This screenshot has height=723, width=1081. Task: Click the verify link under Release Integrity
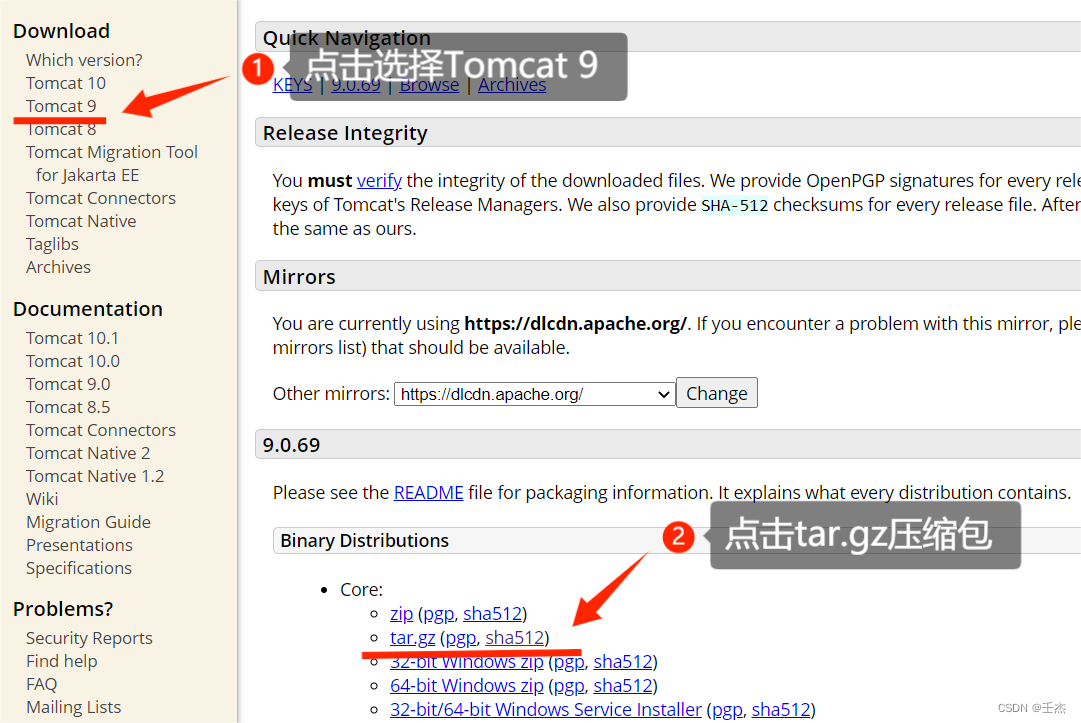378,180
